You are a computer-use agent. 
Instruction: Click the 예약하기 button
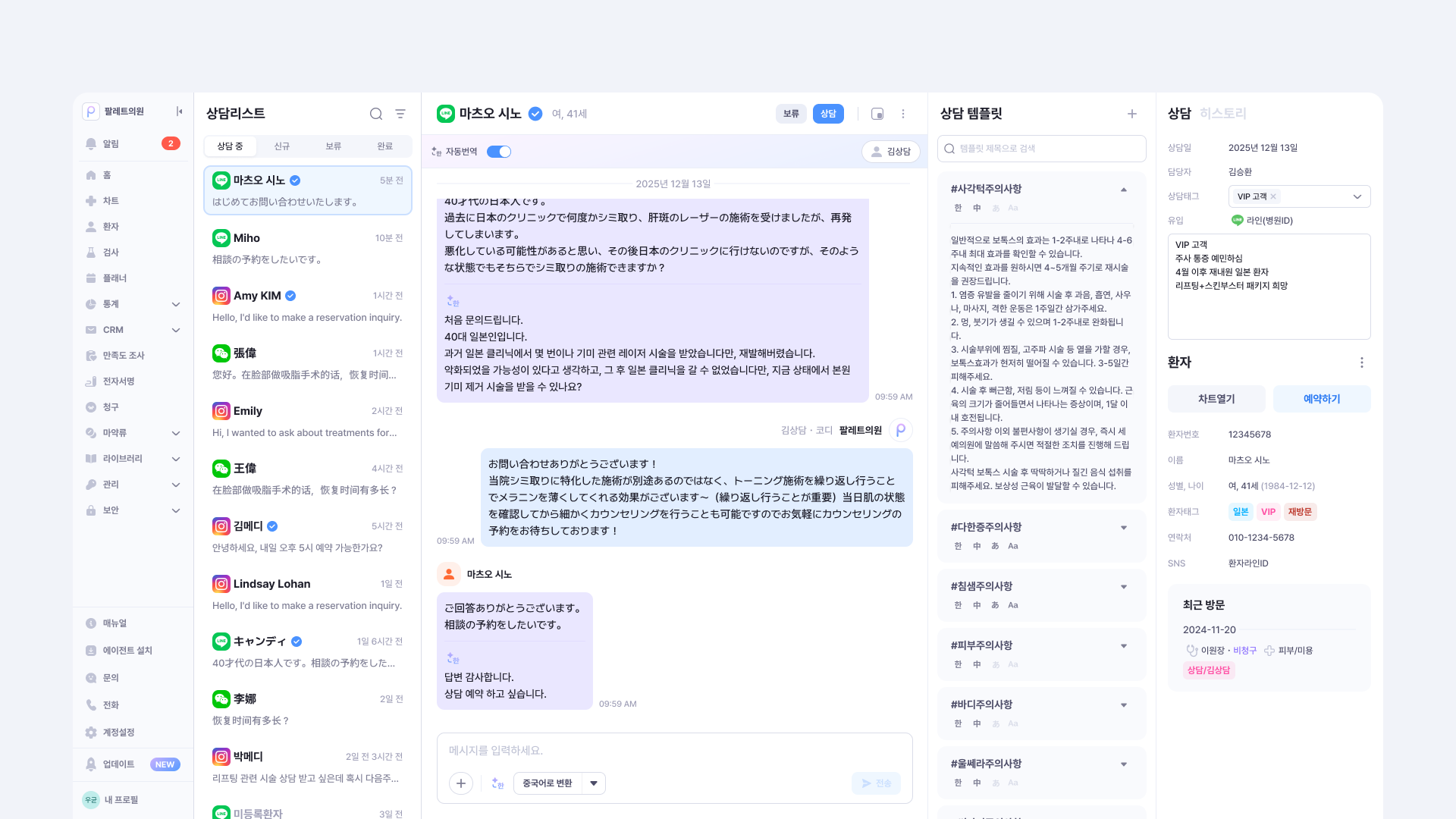tap(1322, 399)
